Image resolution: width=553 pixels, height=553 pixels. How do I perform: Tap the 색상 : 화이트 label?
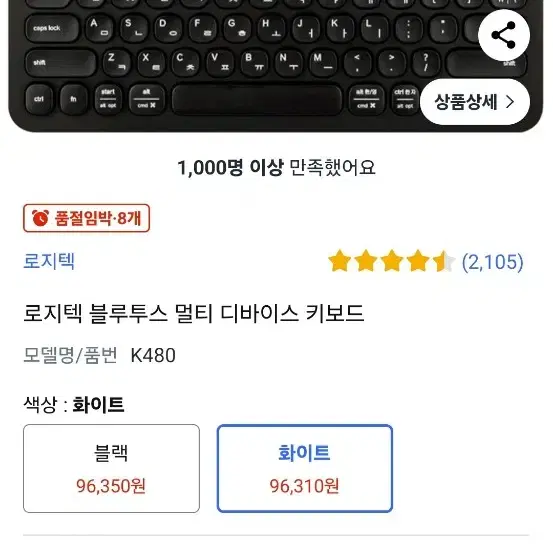74,404
